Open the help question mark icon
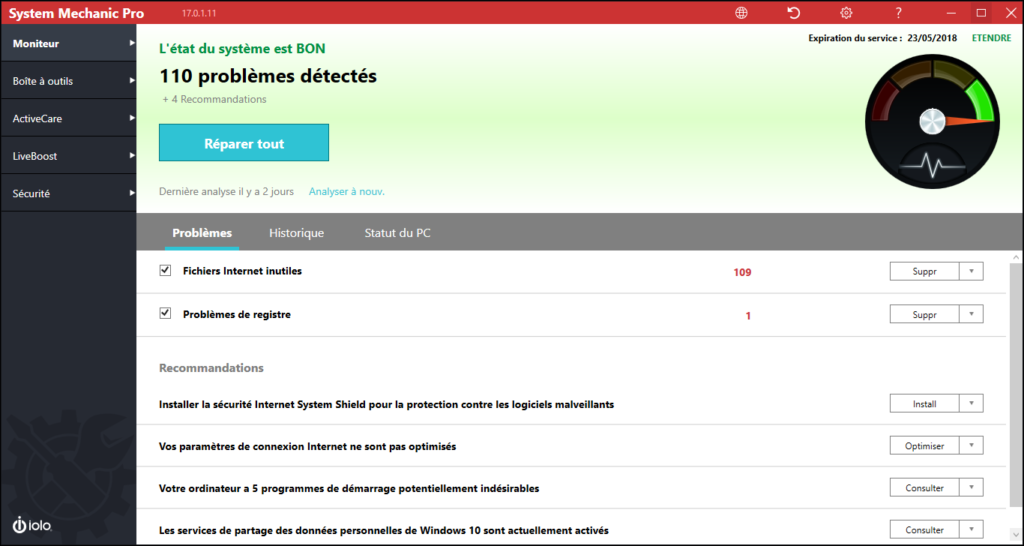Image resolution: width=1024 pixels, height=546 pixels. tap(899, 12)
